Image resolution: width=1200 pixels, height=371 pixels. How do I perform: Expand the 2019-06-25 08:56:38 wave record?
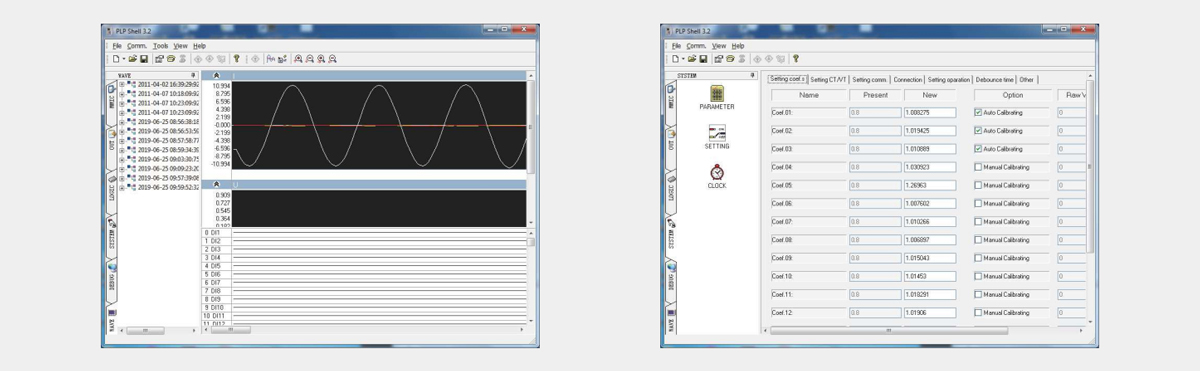click(x=122, y=122)
